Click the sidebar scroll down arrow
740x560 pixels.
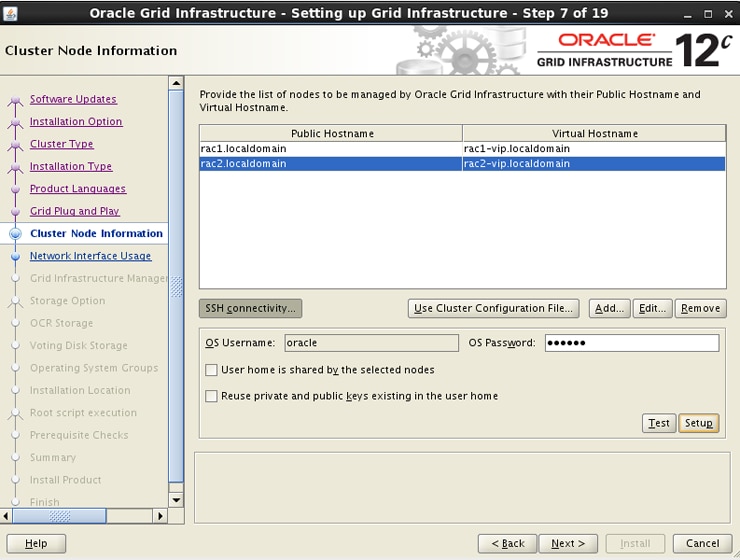click(x=176, y=500)
